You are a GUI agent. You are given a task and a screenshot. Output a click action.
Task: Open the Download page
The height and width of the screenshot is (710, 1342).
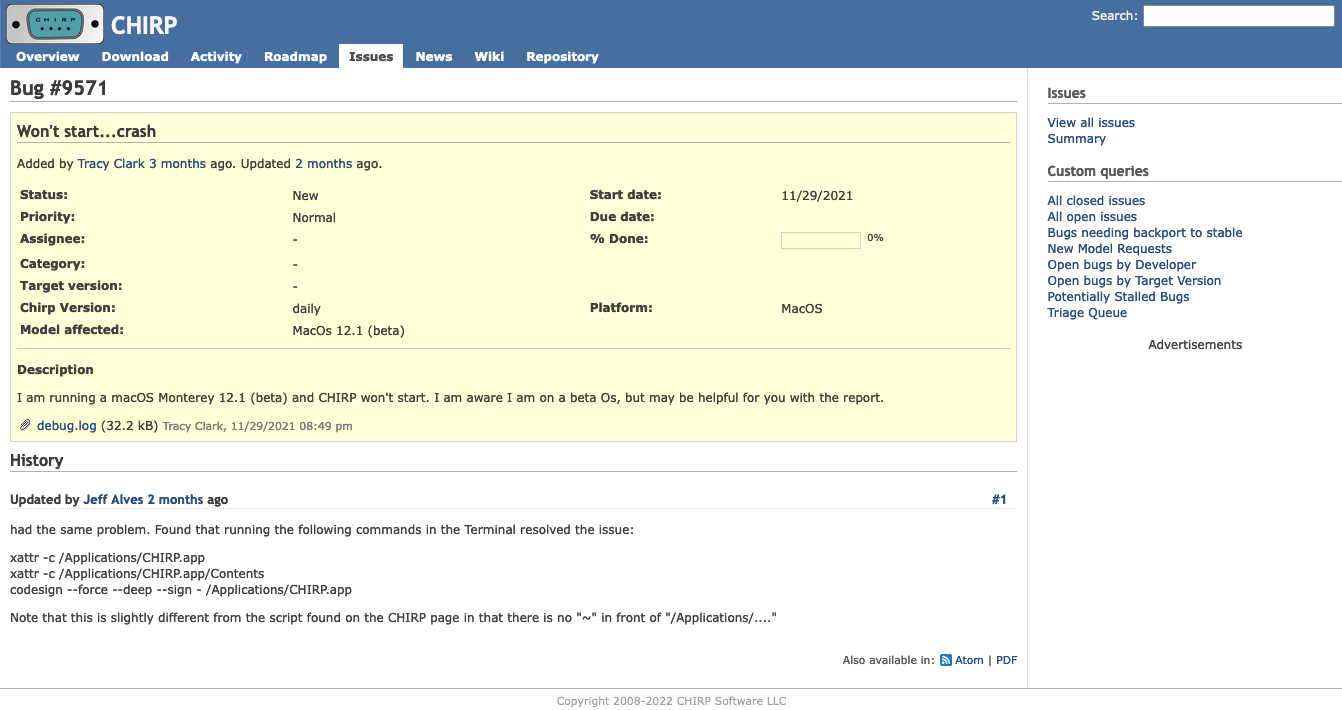click(134, 56)
